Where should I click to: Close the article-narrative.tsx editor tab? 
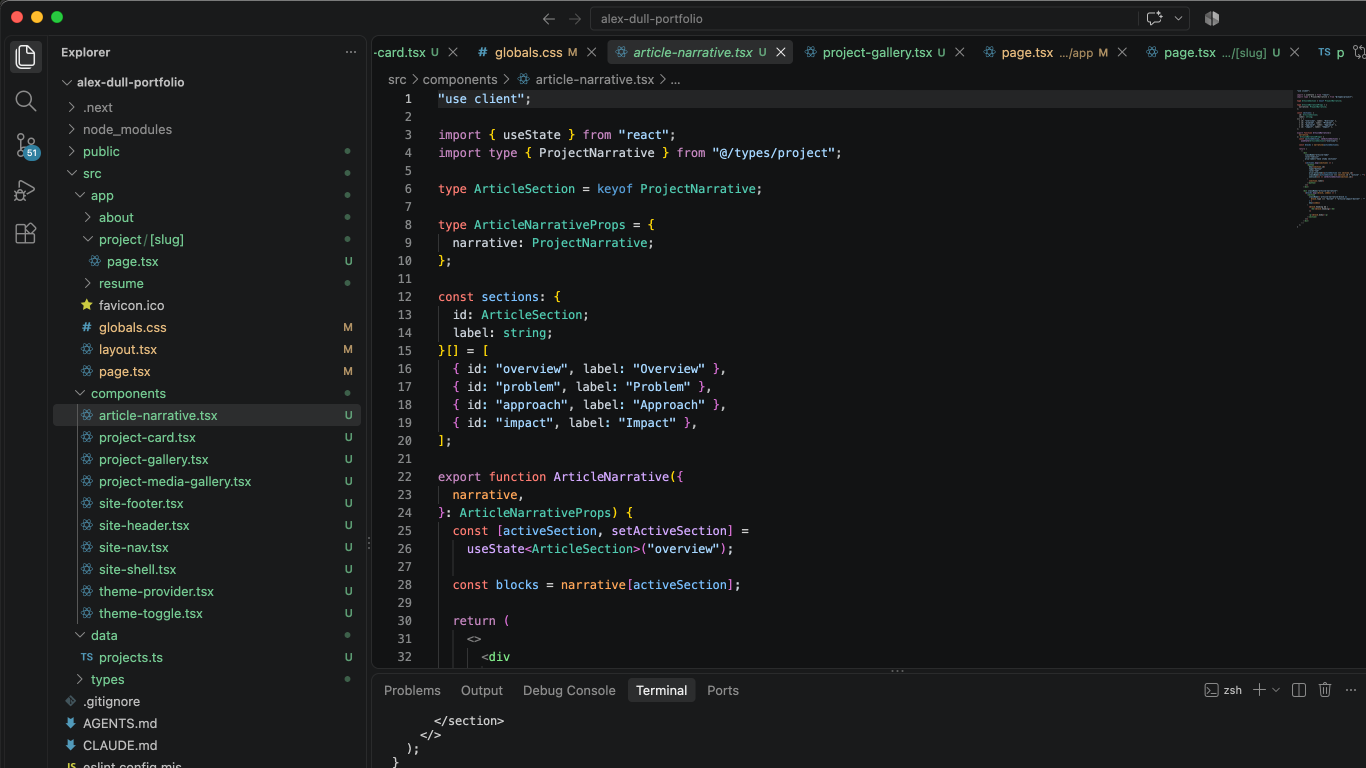click(781, 52)
